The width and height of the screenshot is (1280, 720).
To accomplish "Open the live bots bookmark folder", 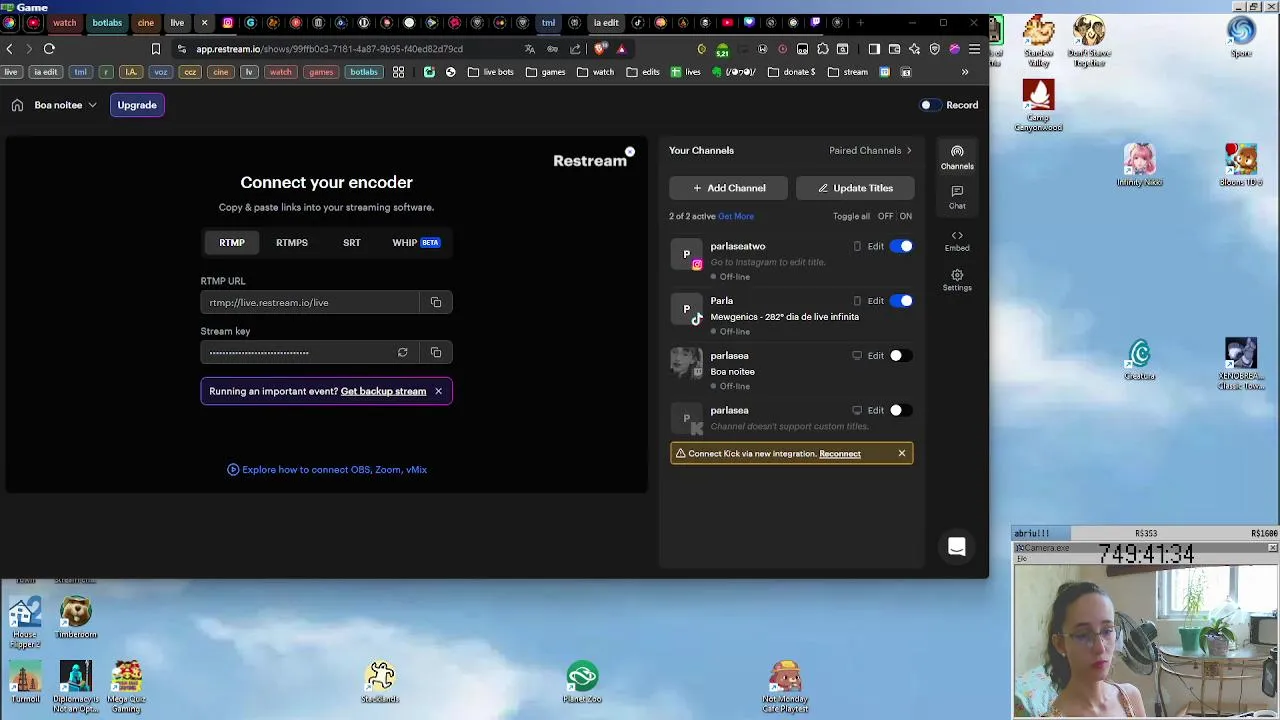I will (x=490, y=72).
